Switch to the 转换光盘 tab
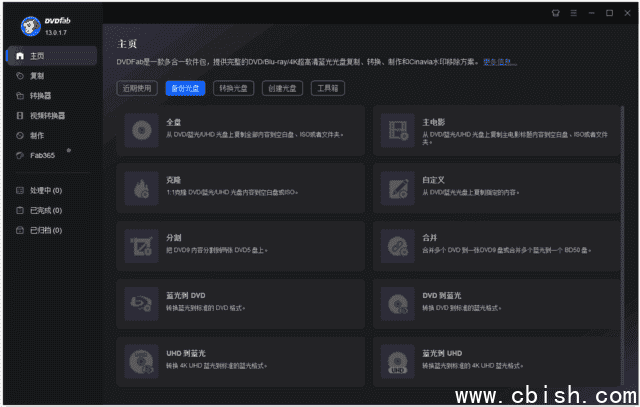640x407 pixels. [x=233, y=88]
